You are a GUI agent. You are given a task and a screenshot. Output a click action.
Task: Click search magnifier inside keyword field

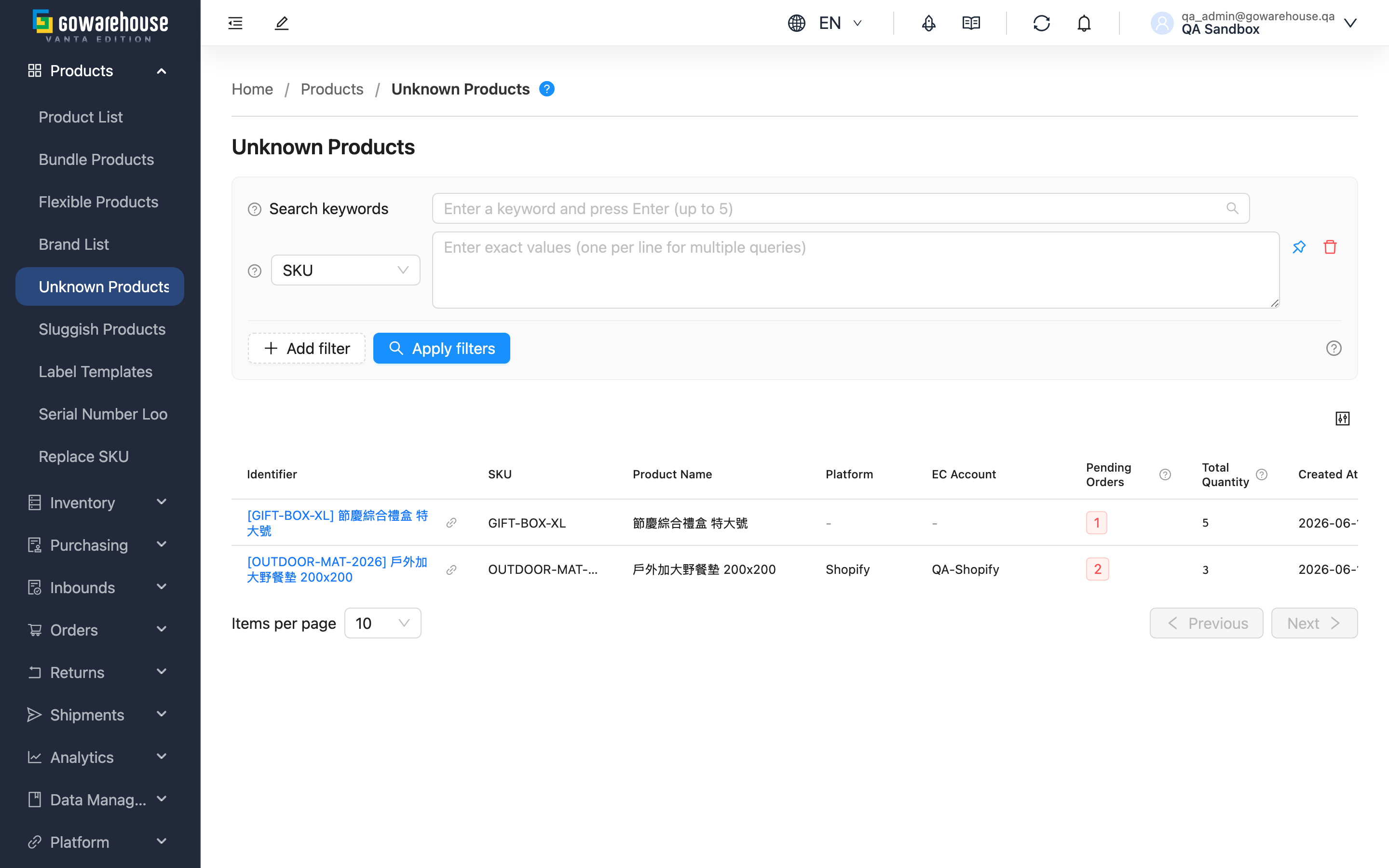point(1232,208)
